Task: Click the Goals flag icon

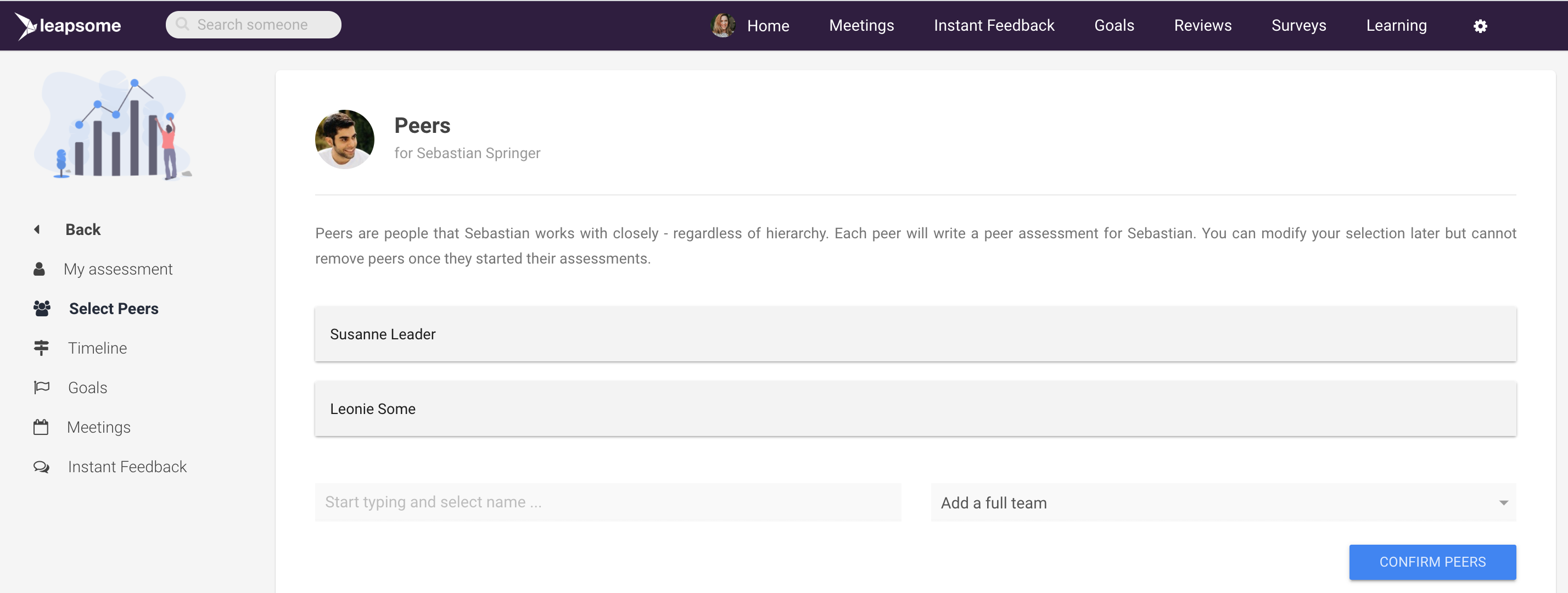Action: click(x=41, y=387)
